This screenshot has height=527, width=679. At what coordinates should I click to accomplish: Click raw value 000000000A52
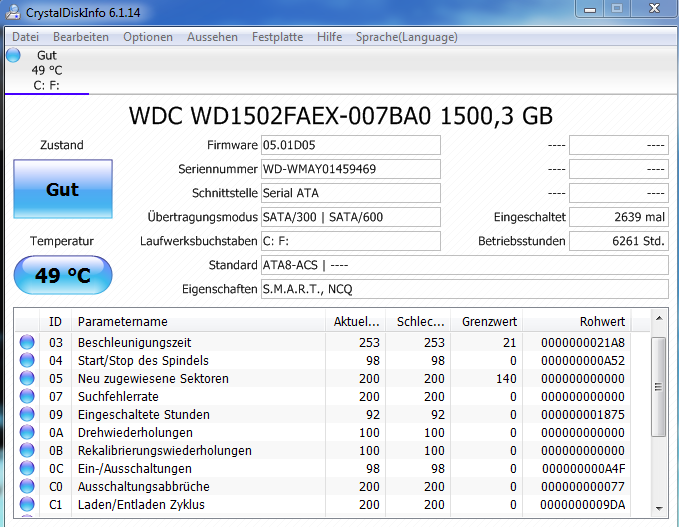(x=583, y=360)
